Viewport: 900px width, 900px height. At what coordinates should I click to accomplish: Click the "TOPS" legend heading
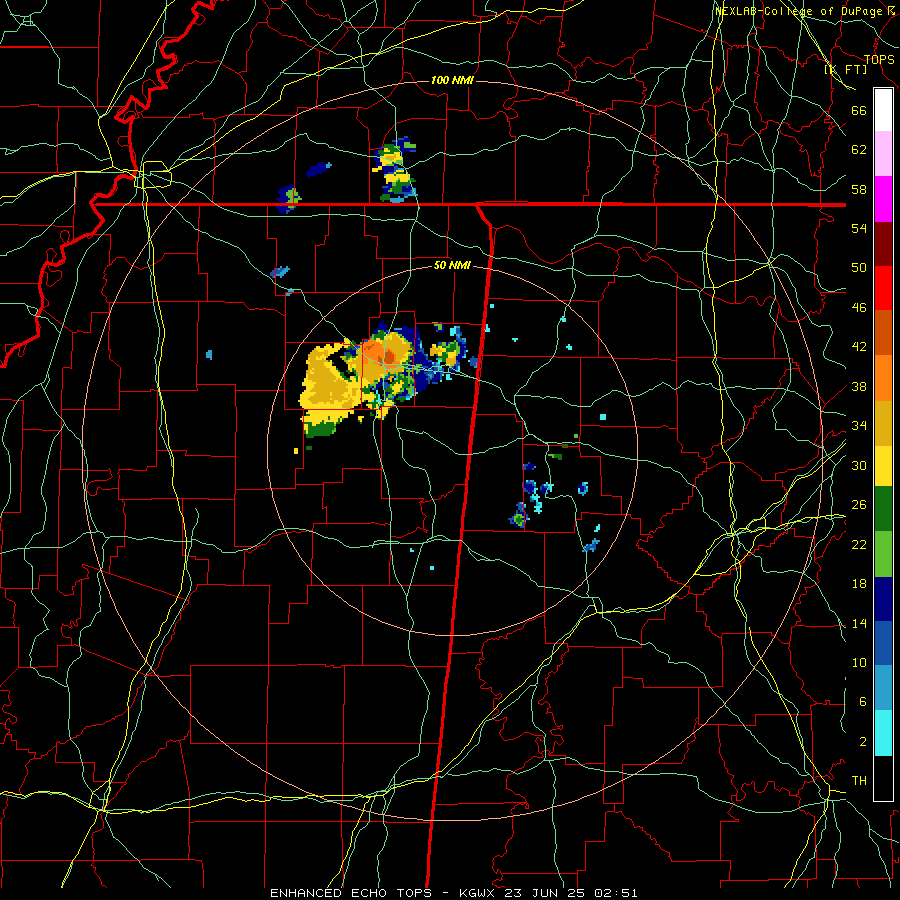click(x=879, y=59)
